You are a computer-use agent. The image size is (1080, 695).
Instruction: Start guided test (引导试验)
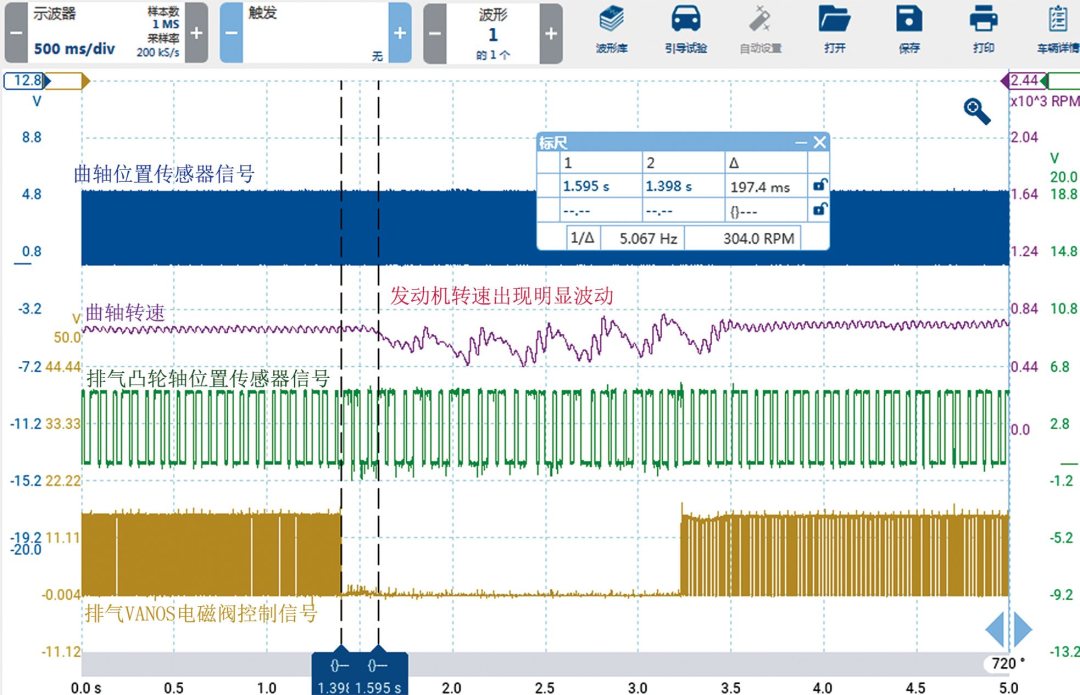686,30
